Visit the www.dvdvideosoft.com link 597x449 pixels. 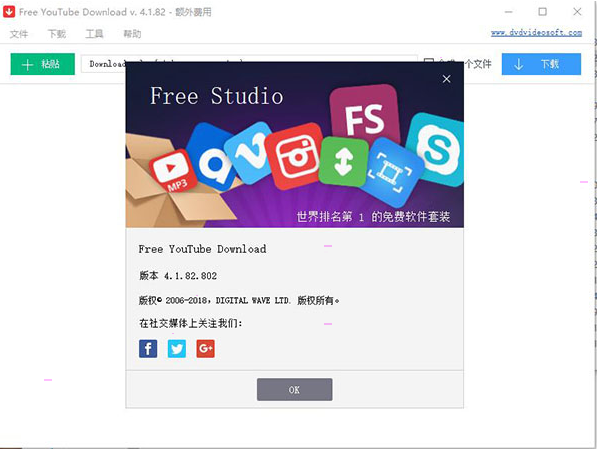point(536,33)
